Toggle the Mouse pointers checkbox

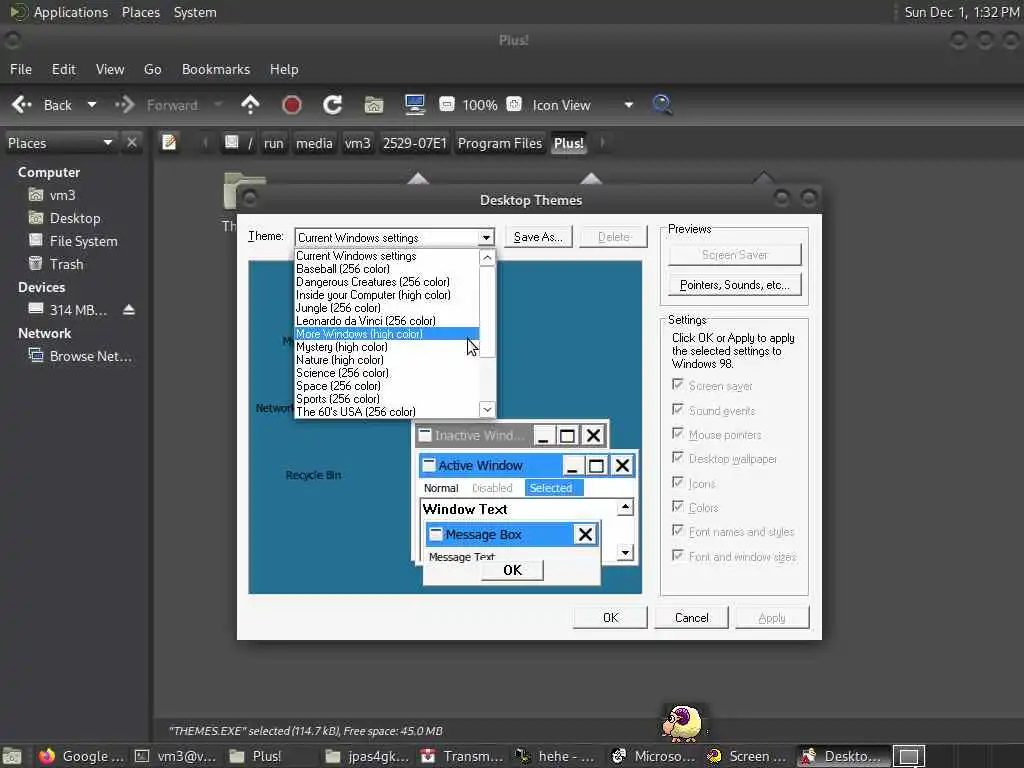[x=678, y=434]
